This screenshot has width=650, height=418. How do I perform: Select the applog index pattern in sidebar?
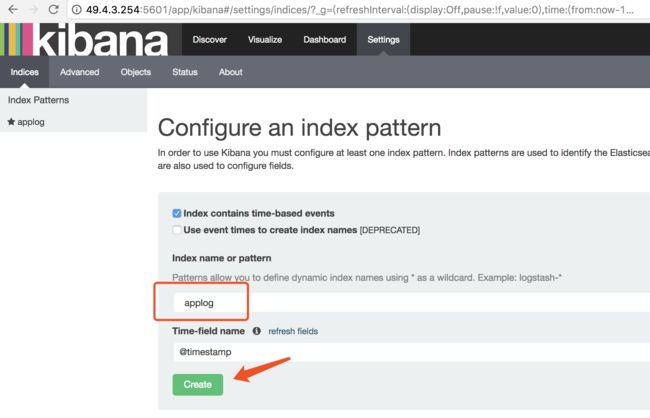(26, 122)
